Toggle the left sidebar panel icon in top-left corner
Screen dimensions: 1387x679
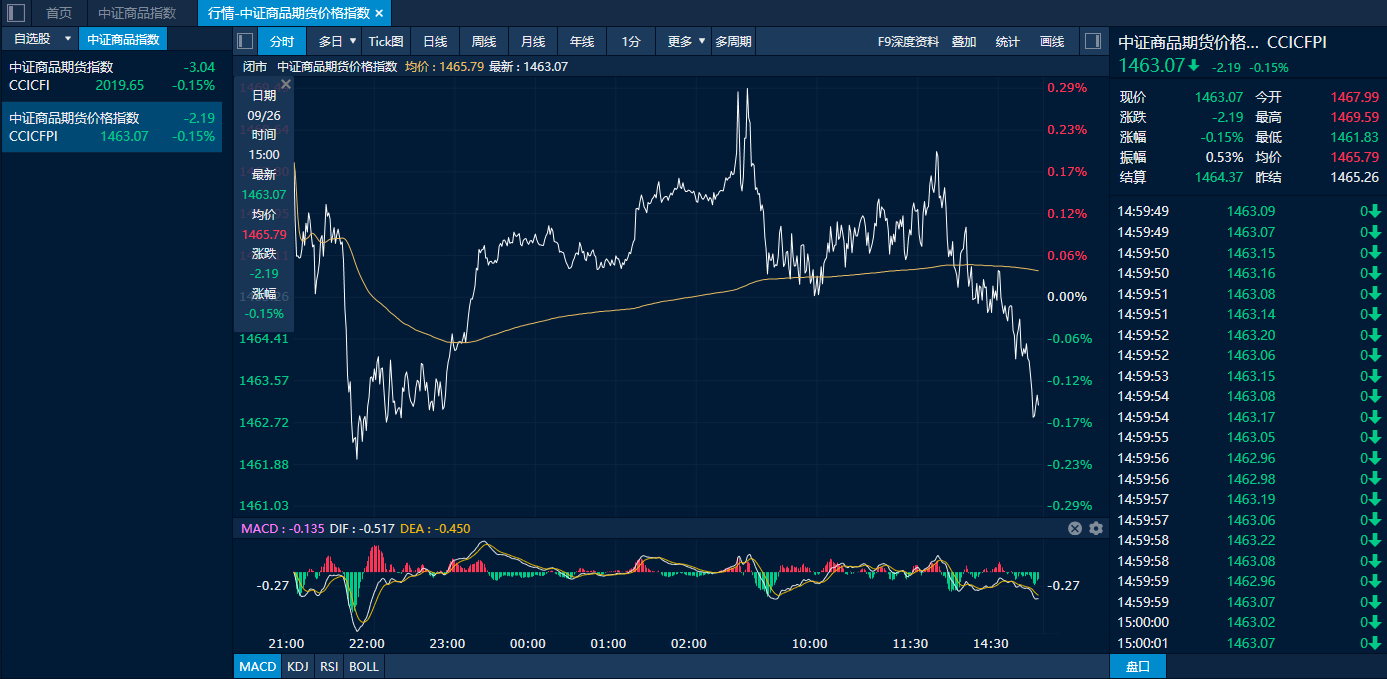[x=16, y=13]
